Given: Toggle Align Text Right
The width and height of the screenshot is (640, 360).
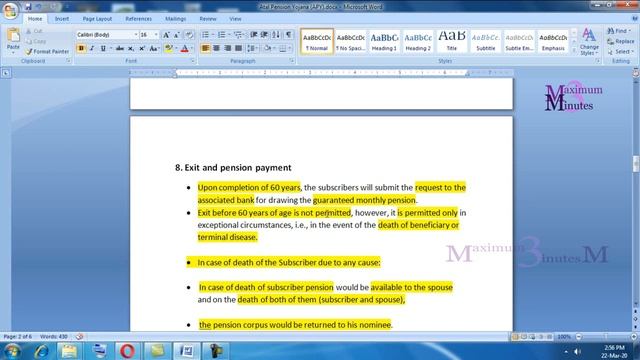Looking at the screenshot, I should [227, 48].
